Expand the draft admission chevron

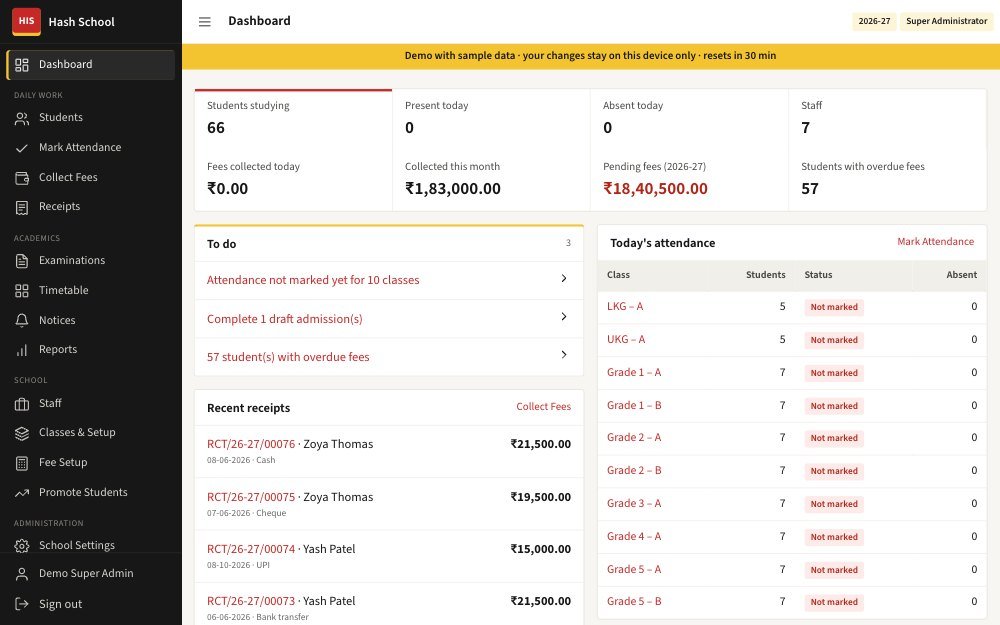click(564, 317)
